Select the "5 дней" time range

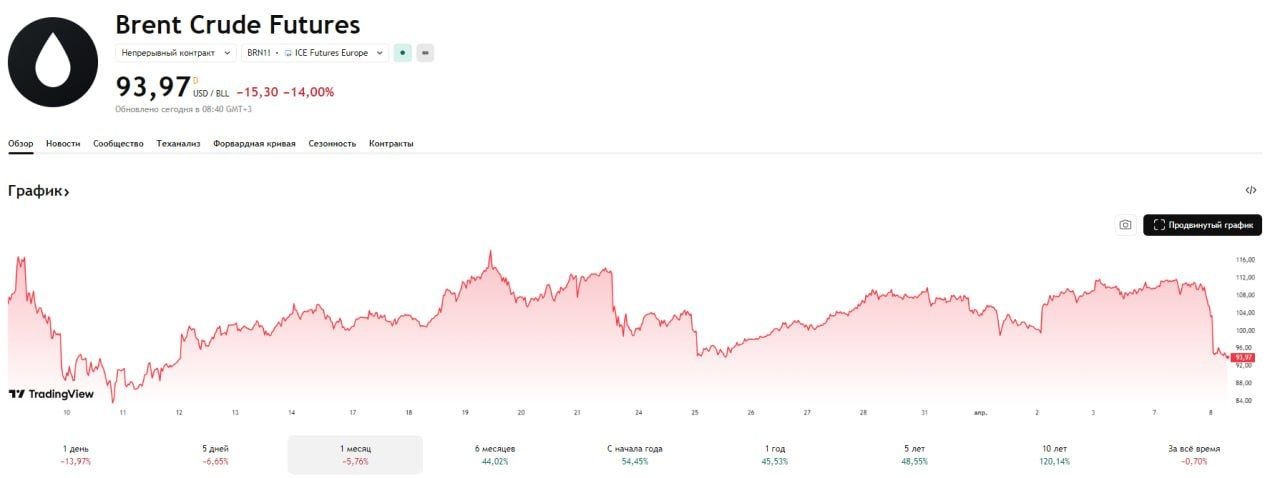pos(215,454)
